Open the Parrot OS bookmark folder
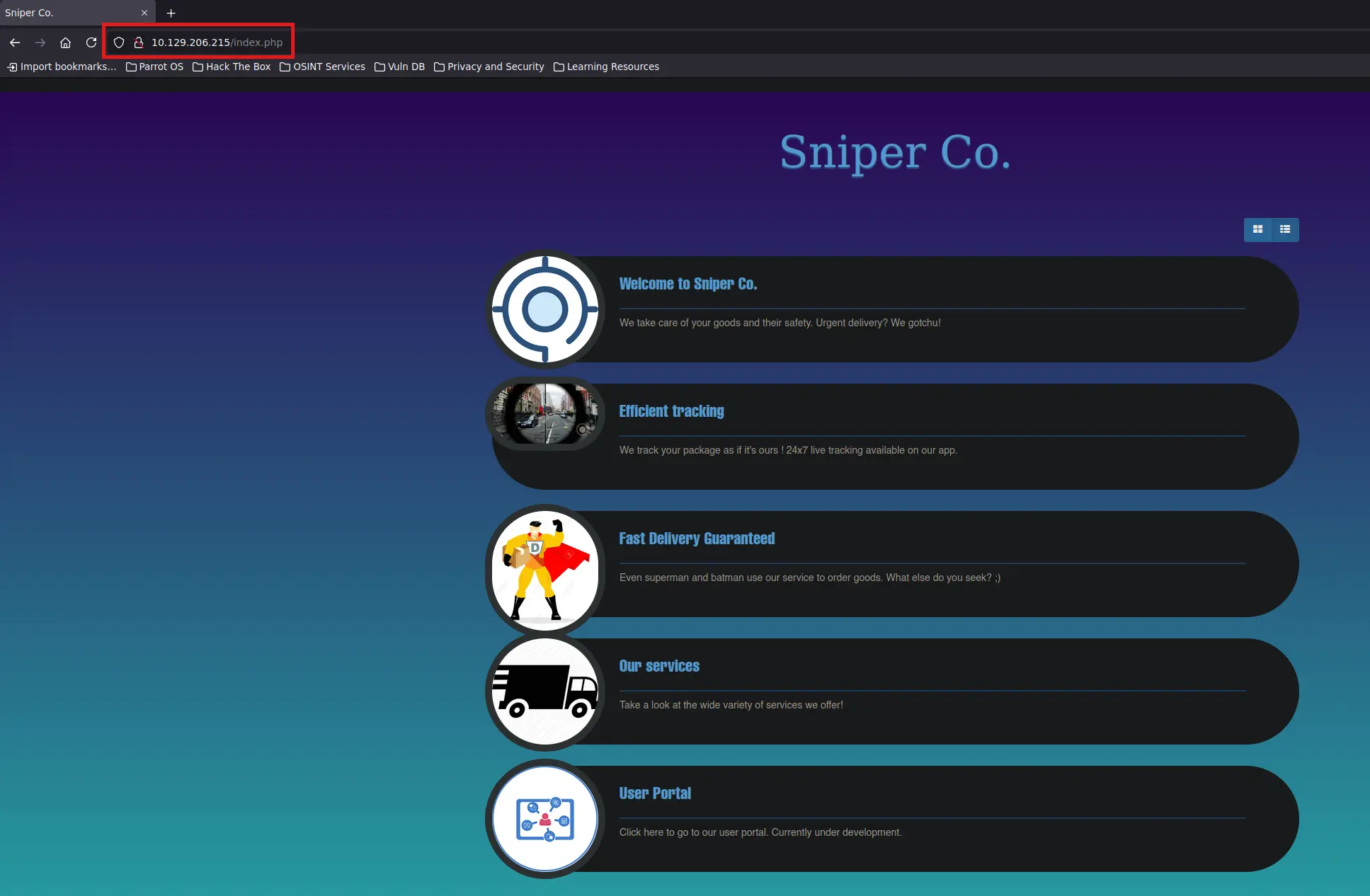This screenshot has width=1370, height=896. tap(154, 67)
